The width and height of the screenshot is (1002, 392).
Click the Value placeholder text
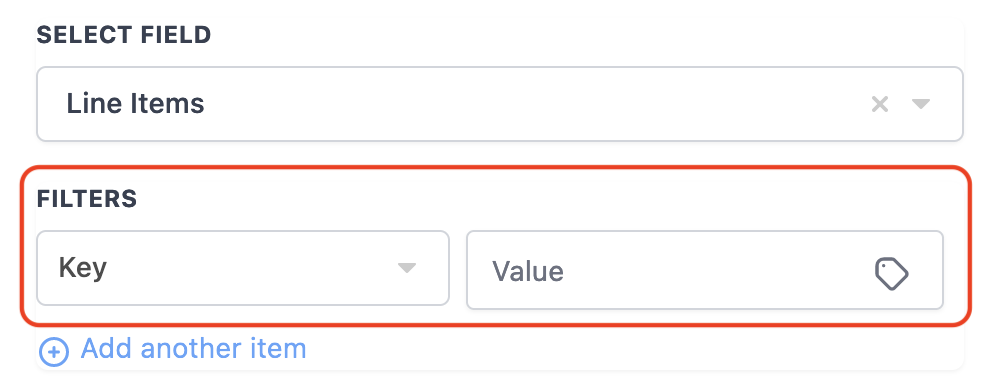[528, 272]
